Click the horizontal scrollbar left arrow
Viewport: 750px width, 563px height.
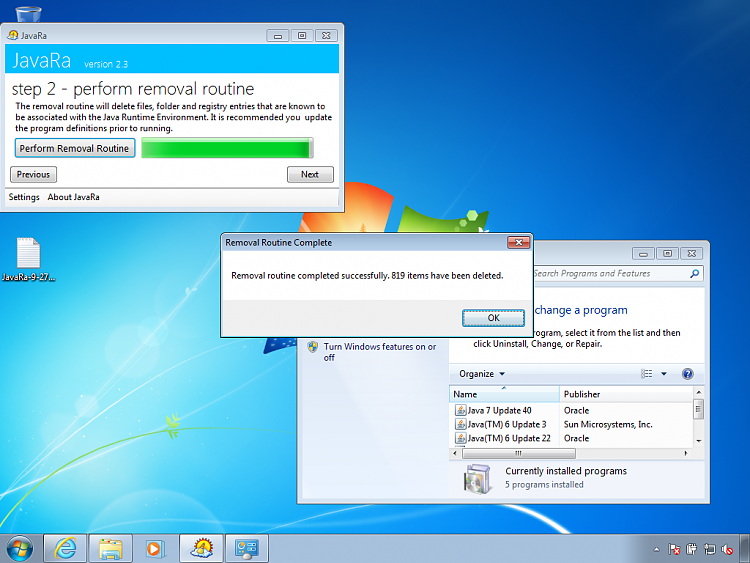point(455,453)
